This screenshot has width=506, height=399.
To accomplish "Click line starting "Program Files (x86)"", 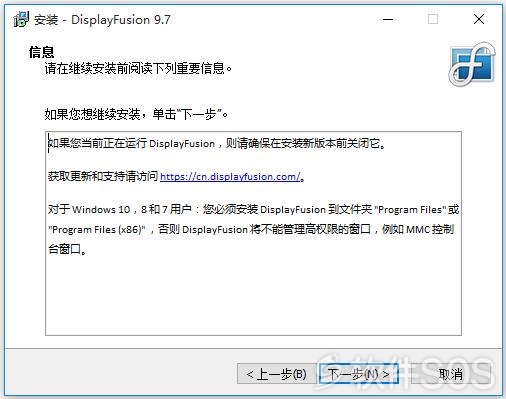I will click(x=251, y=229).
